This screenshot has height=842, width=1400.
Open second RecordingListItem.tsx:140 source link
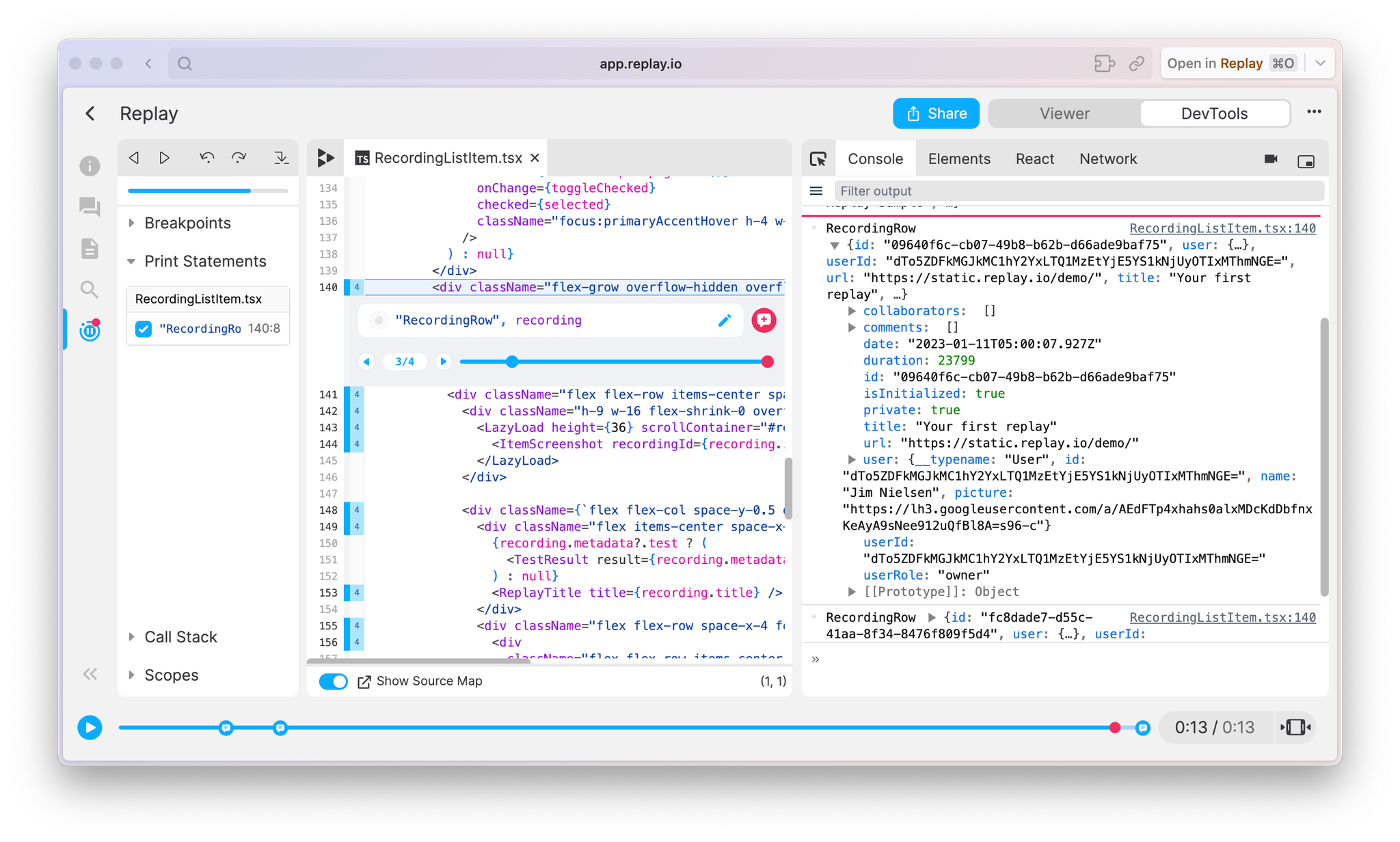pos(1222,617)
